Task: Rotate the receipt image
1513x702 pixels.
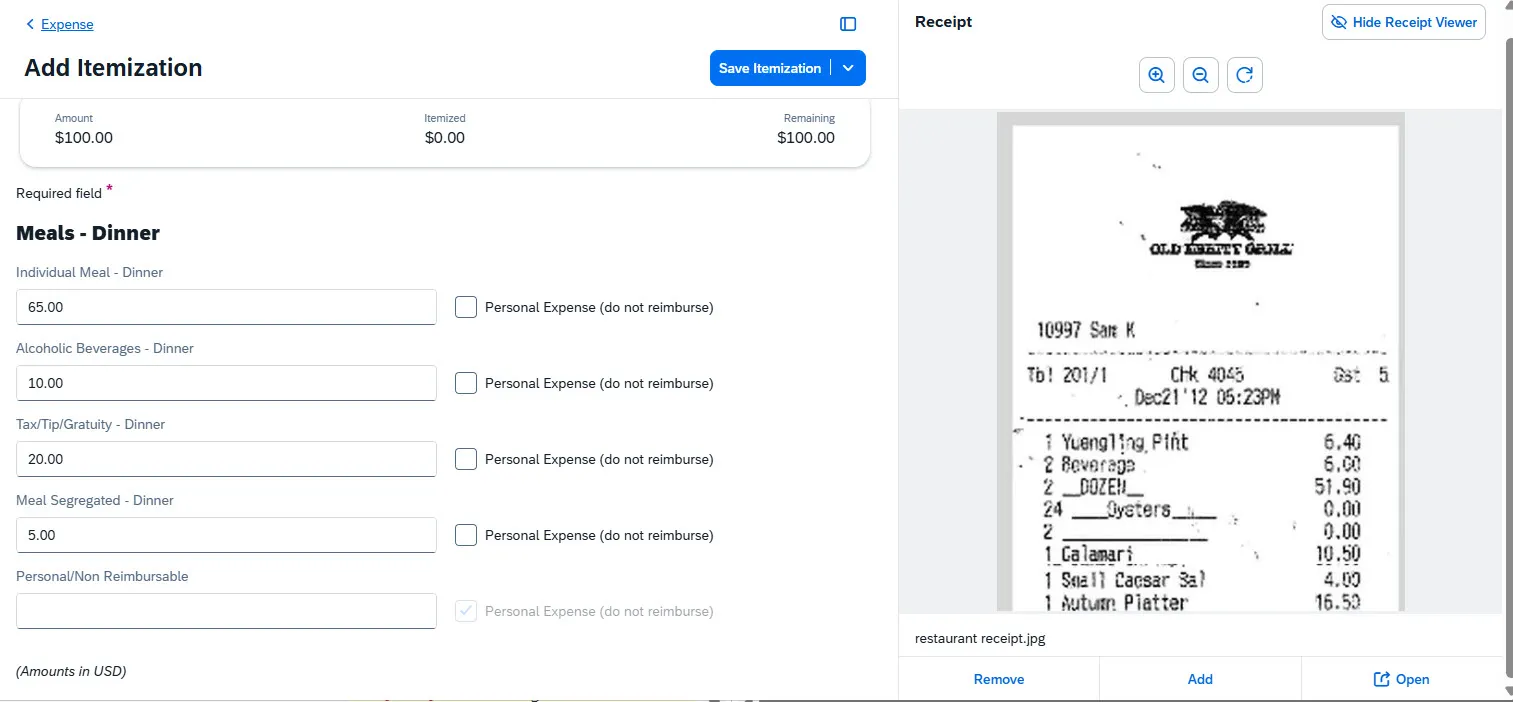Action: (x=1245, y=75)
